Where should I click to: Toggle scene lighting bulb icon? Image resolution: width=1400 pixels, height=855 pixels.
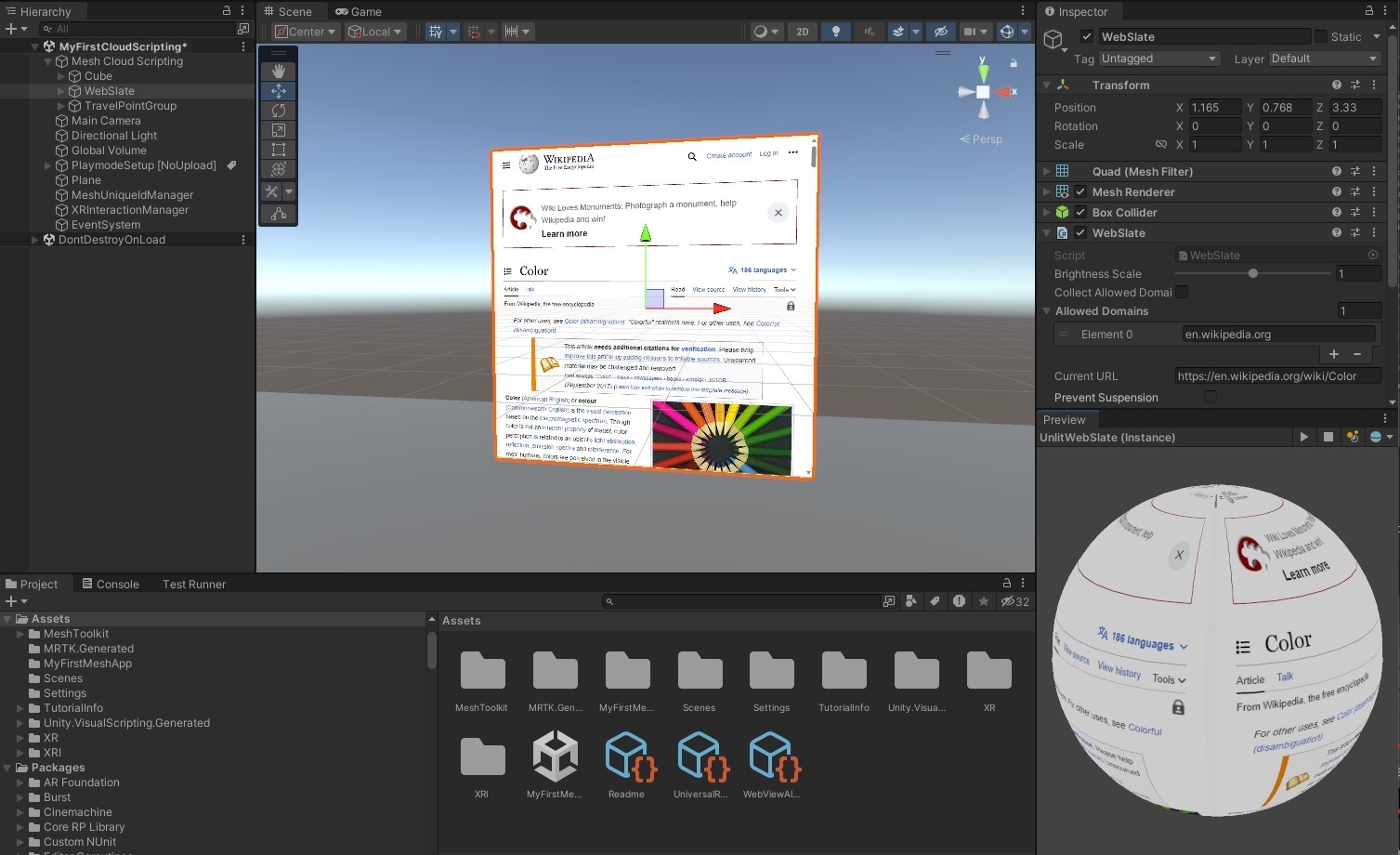pos(836,32)
